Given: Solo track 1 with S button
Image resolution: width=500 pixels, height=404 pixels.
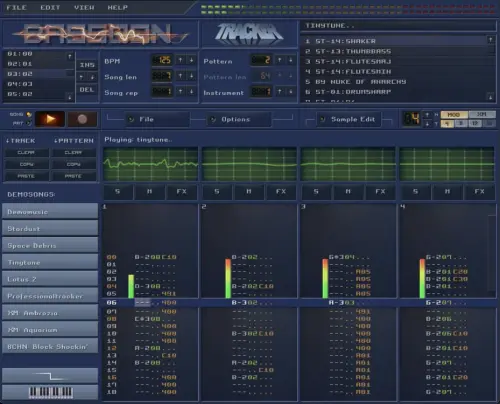Looking at the screenshot, I should tap(117, 192).
